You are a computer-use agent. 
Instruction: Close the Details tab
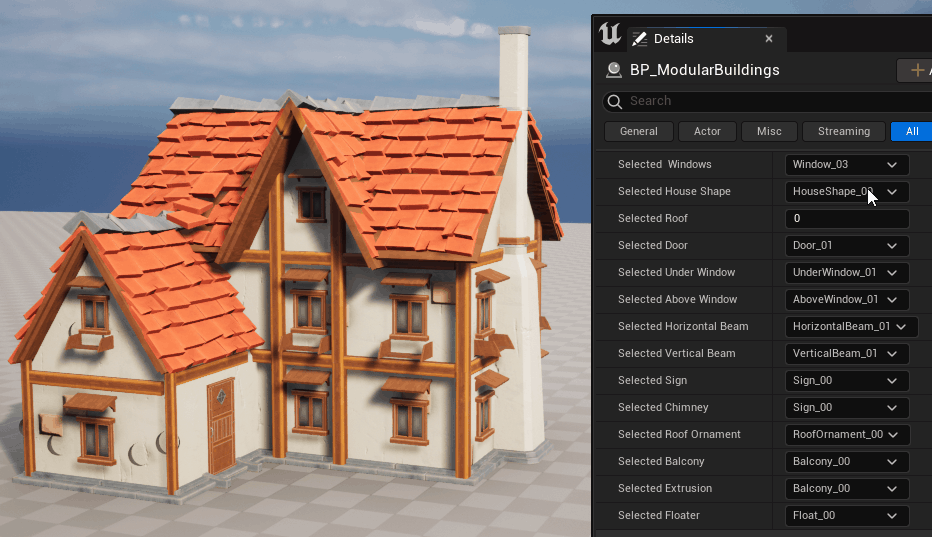[x=769, y=39]
